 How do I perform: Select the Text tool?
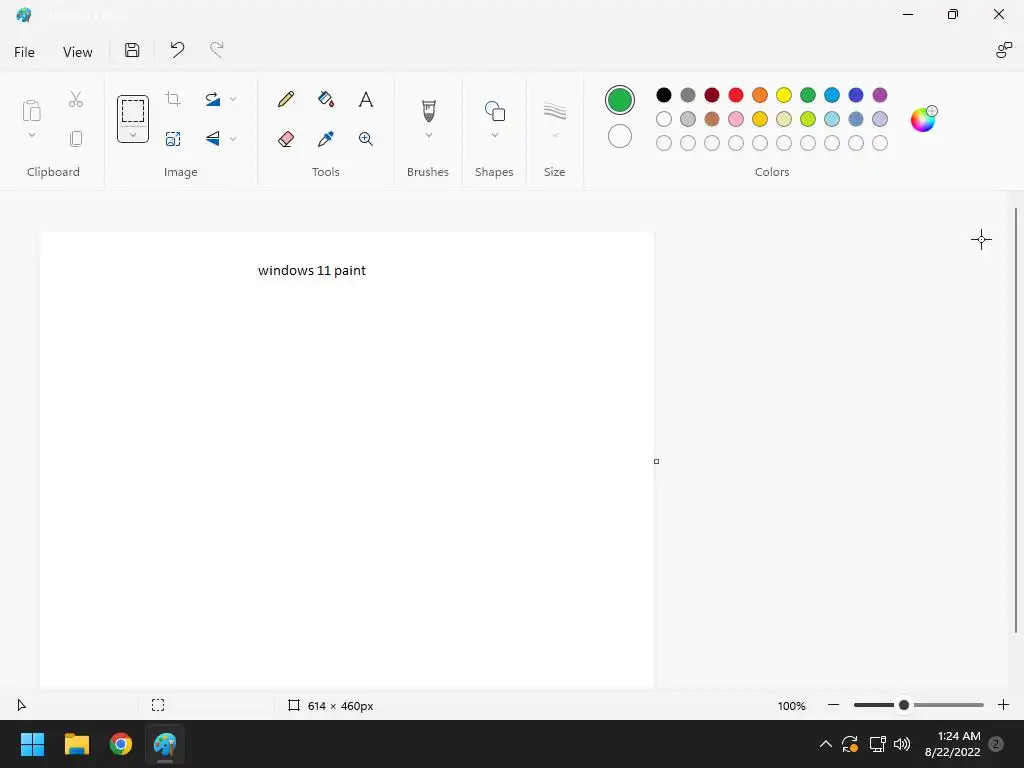coord(366,99)
